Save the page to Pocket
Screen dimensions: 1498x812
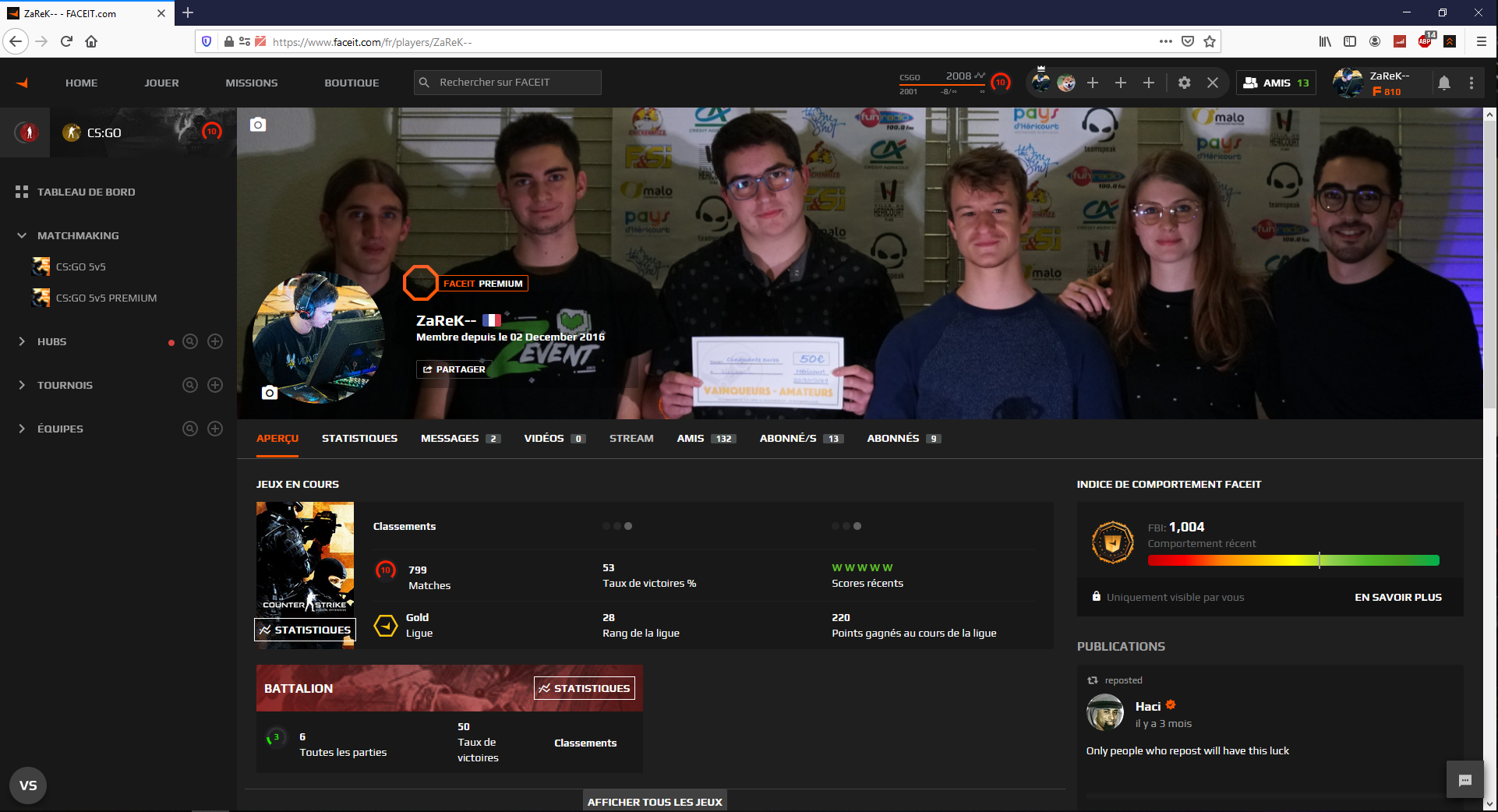[1188, 41]
